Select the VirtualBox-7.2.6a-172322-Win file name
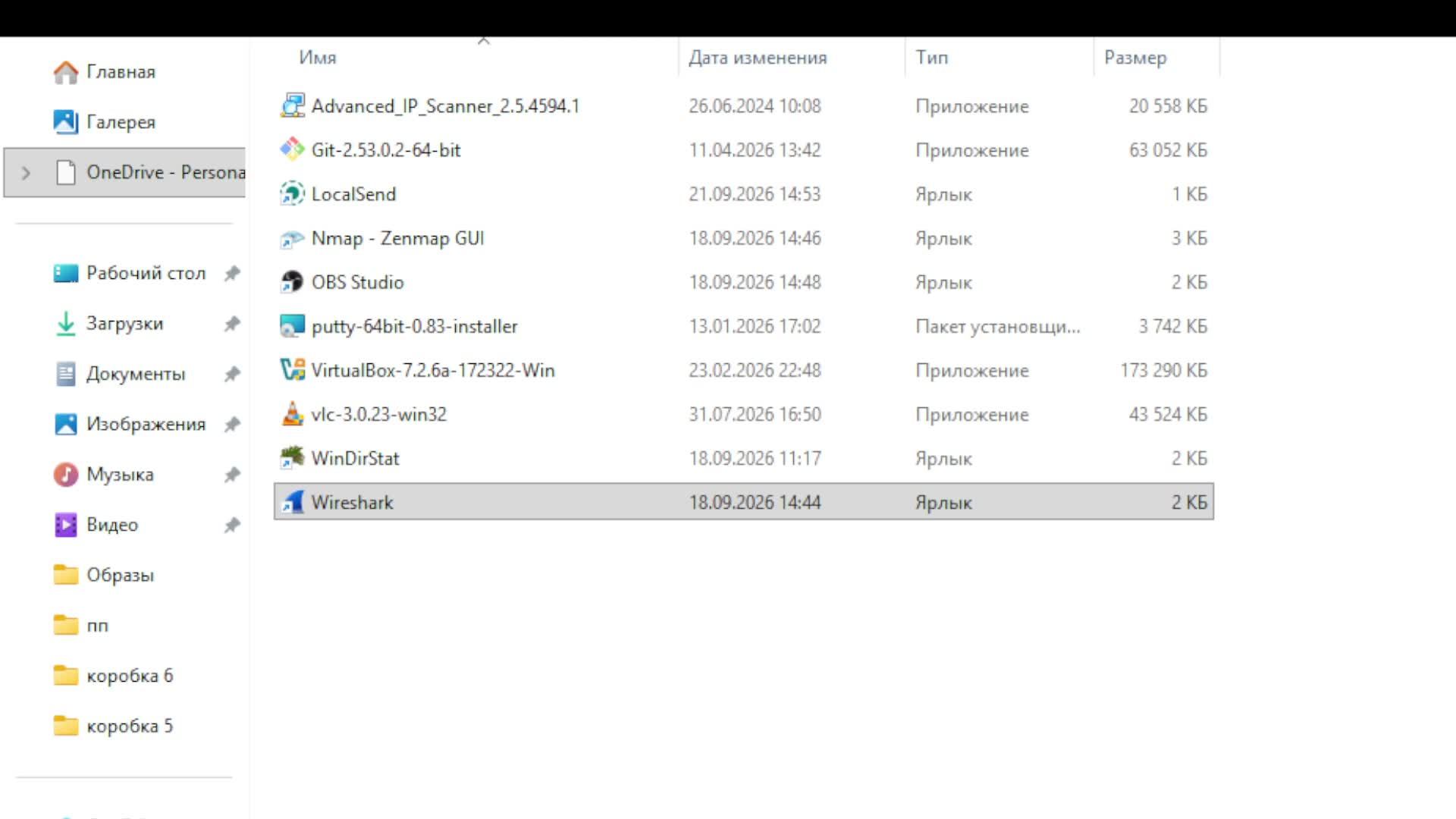1456x819 pixels. (x=433, y=370)
